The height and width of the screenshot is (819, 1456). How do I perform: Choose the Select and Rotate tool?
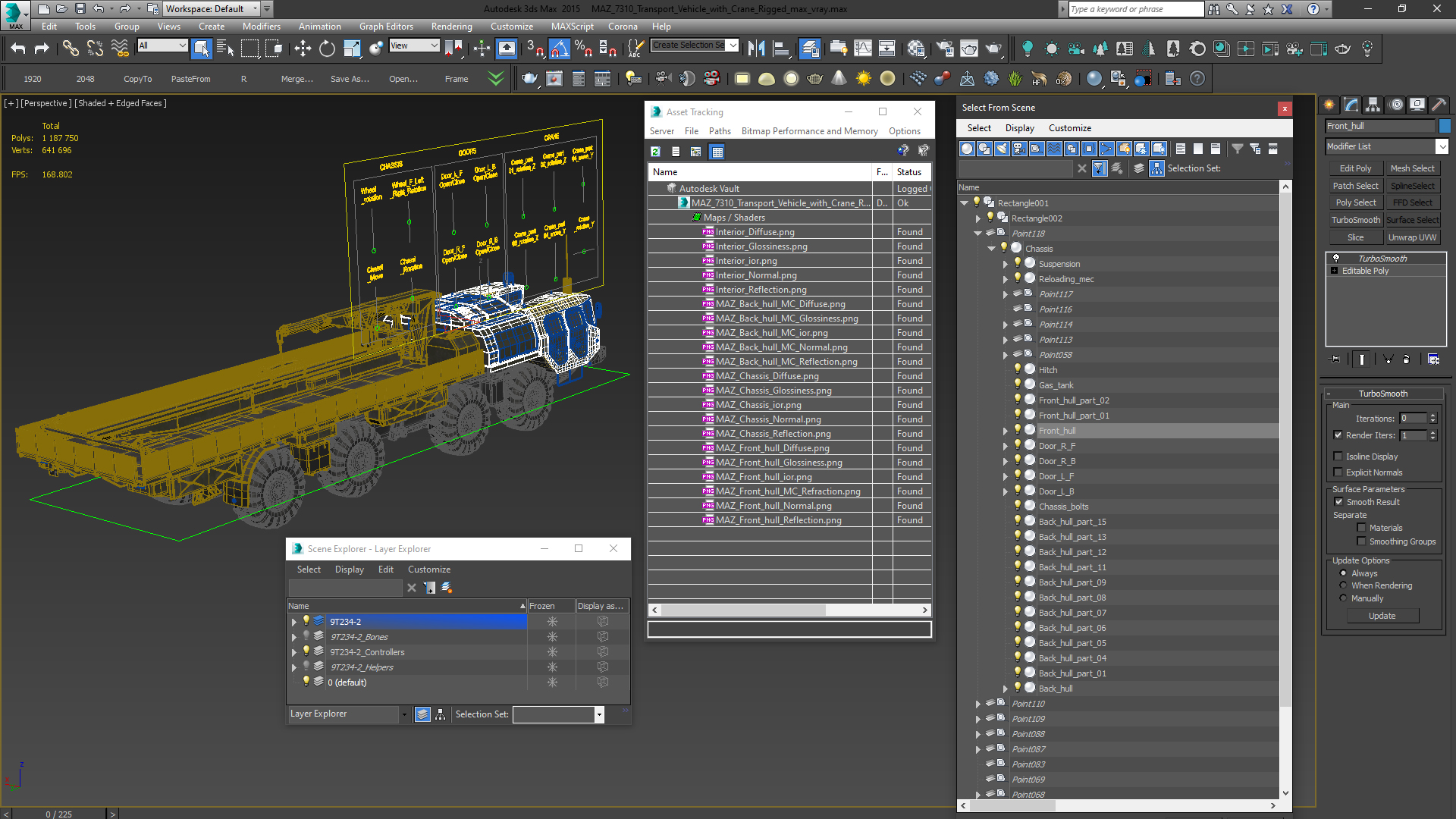pos(327,49)
